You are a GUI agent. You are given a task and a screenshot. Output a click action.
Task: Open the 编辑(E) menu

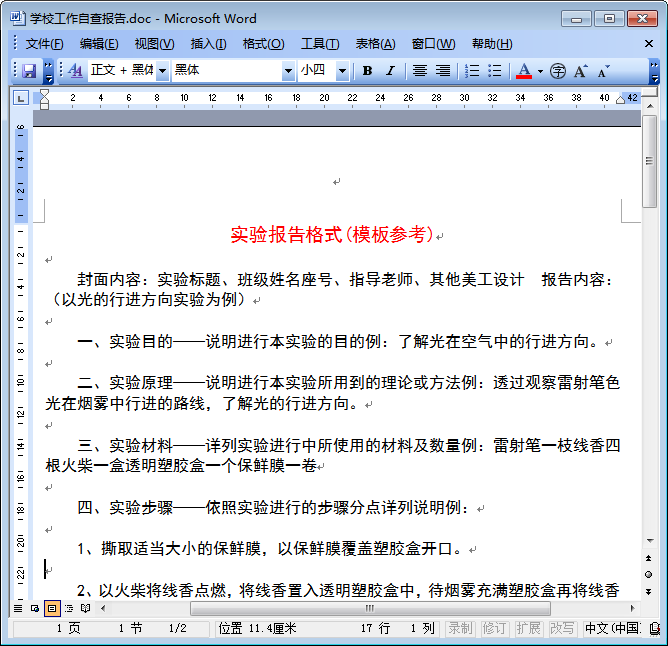click(x=99, y=44)
